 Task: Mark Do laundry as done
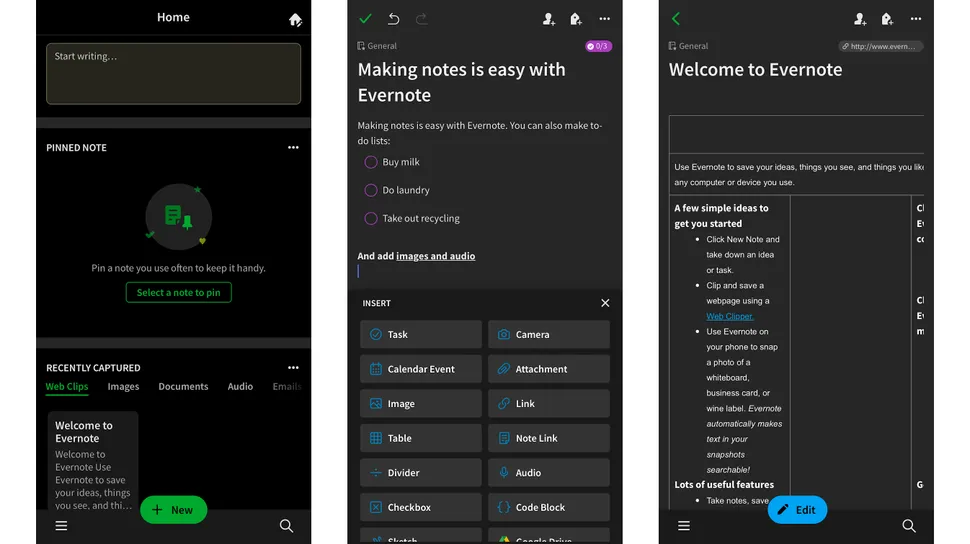pyautogui.click(x=371, y=190)
